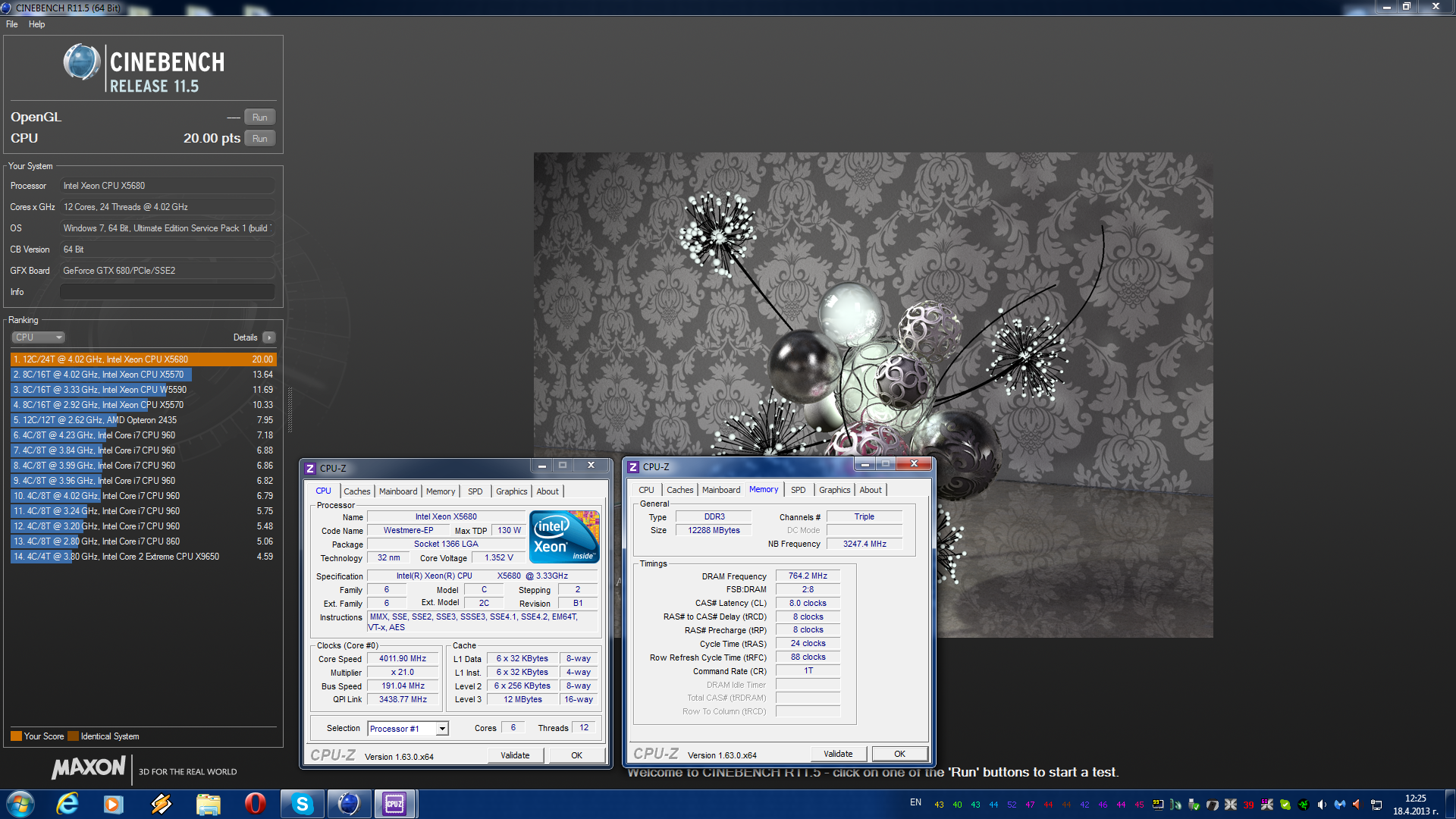The height and width of the screenshot is (819, 1456).
Task: Open the Help menu
Action: [x=36, y=24]
